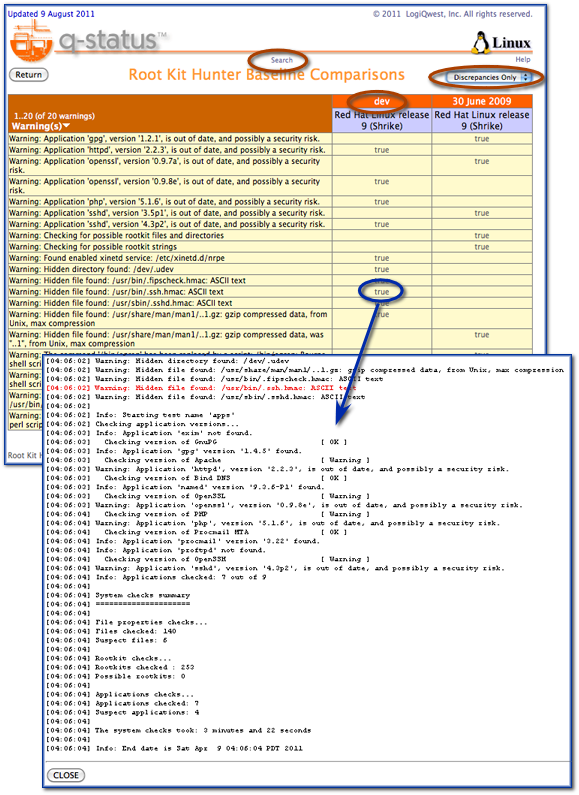Viewport: 579px width, 795px height.
Task: Select the /usr/sbin/.sshd.hmac table row
Action: (270, 303)
